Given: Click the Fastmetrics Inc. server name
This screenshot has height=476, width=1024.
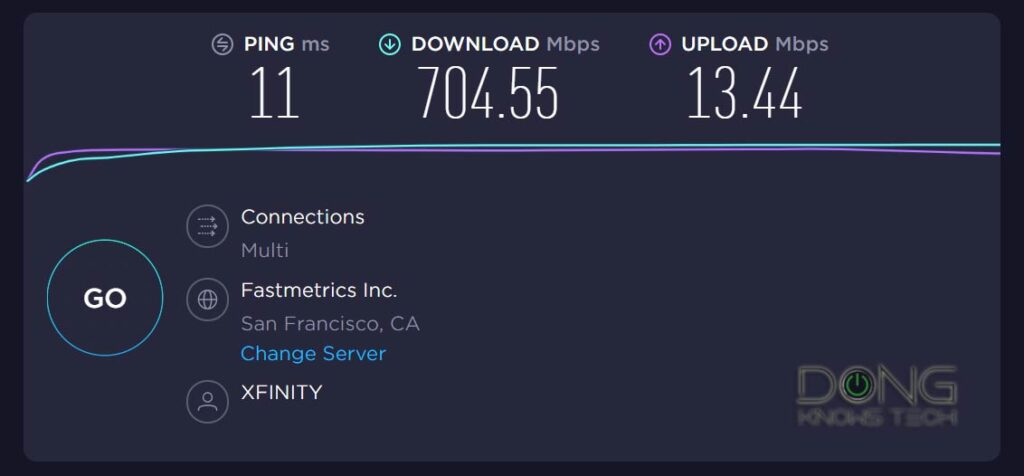Looking at the screenshot, I should [319, 290].
